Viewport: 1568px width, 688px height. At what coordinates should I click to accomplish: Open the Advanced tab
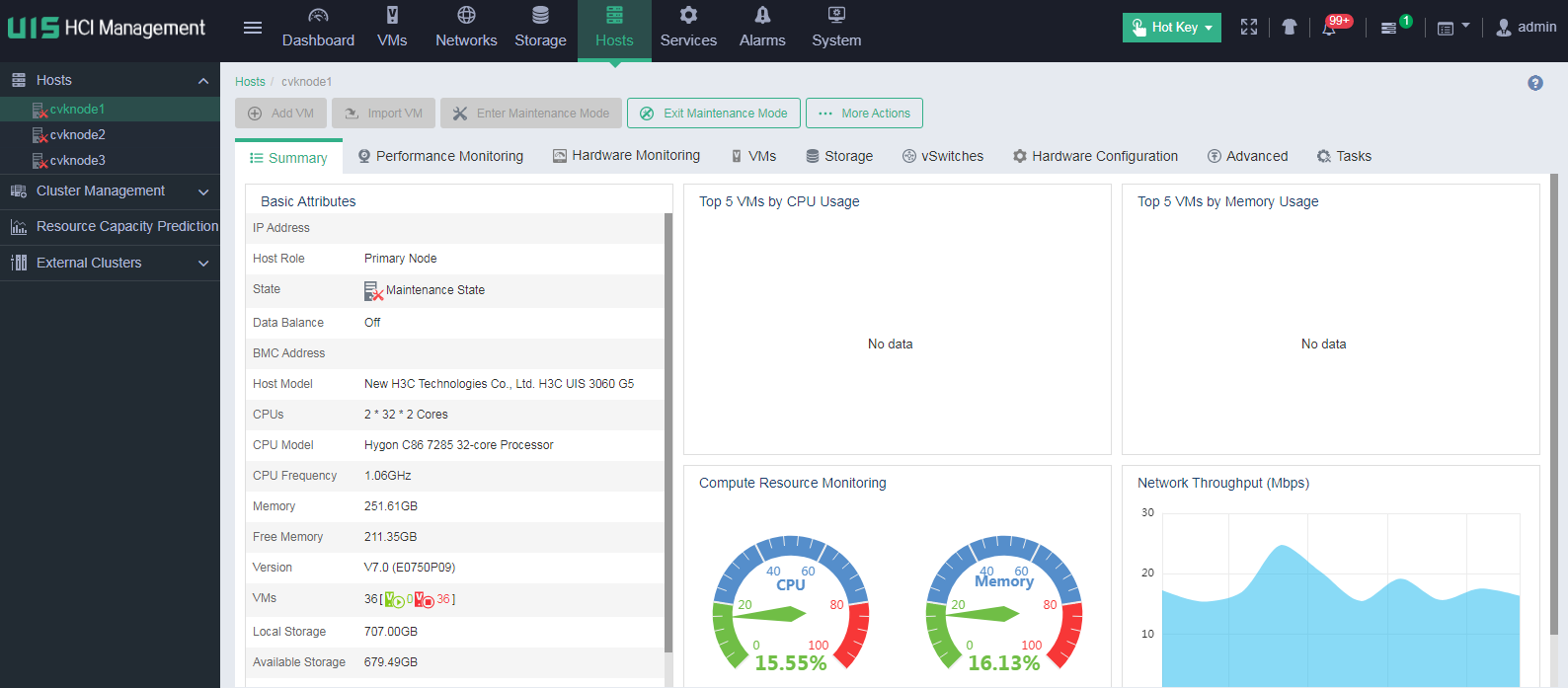1247,156
